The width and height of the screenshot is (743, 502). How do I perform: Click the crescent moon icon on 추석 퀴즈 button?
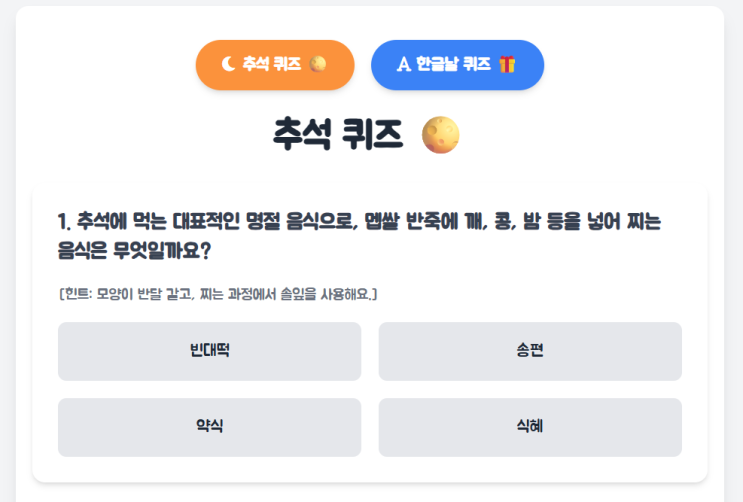(228, 65)
